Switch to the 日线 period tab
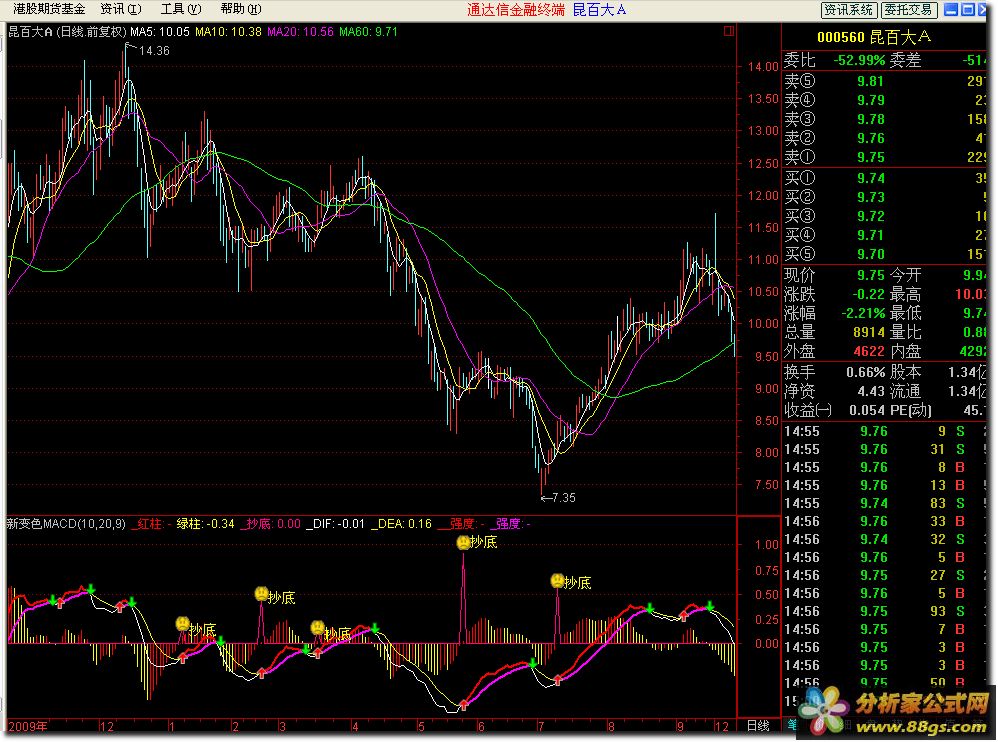 point(758,725)
